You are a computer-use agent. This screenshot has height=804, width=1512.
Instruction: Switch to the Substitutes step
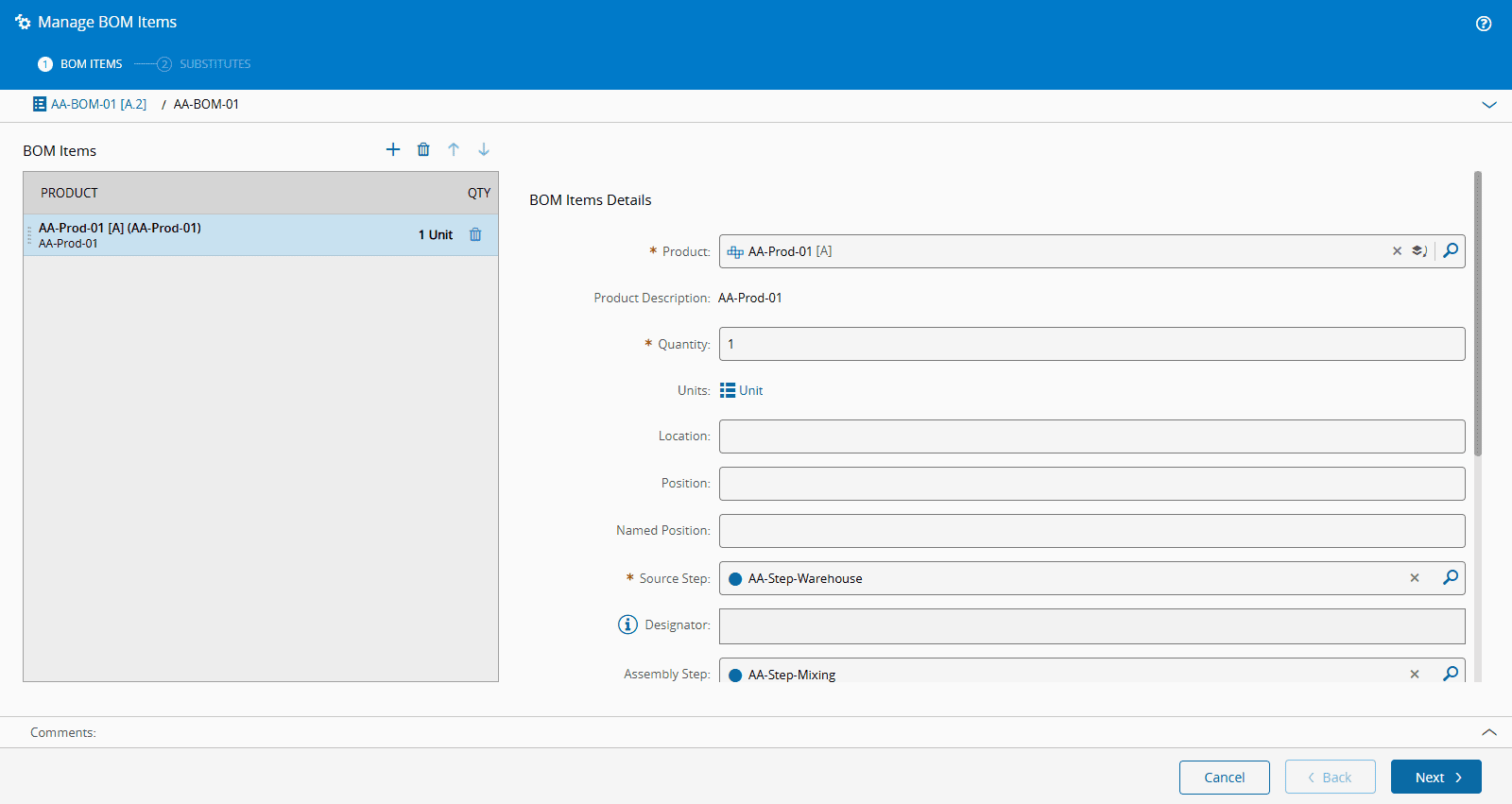point(215,64)
